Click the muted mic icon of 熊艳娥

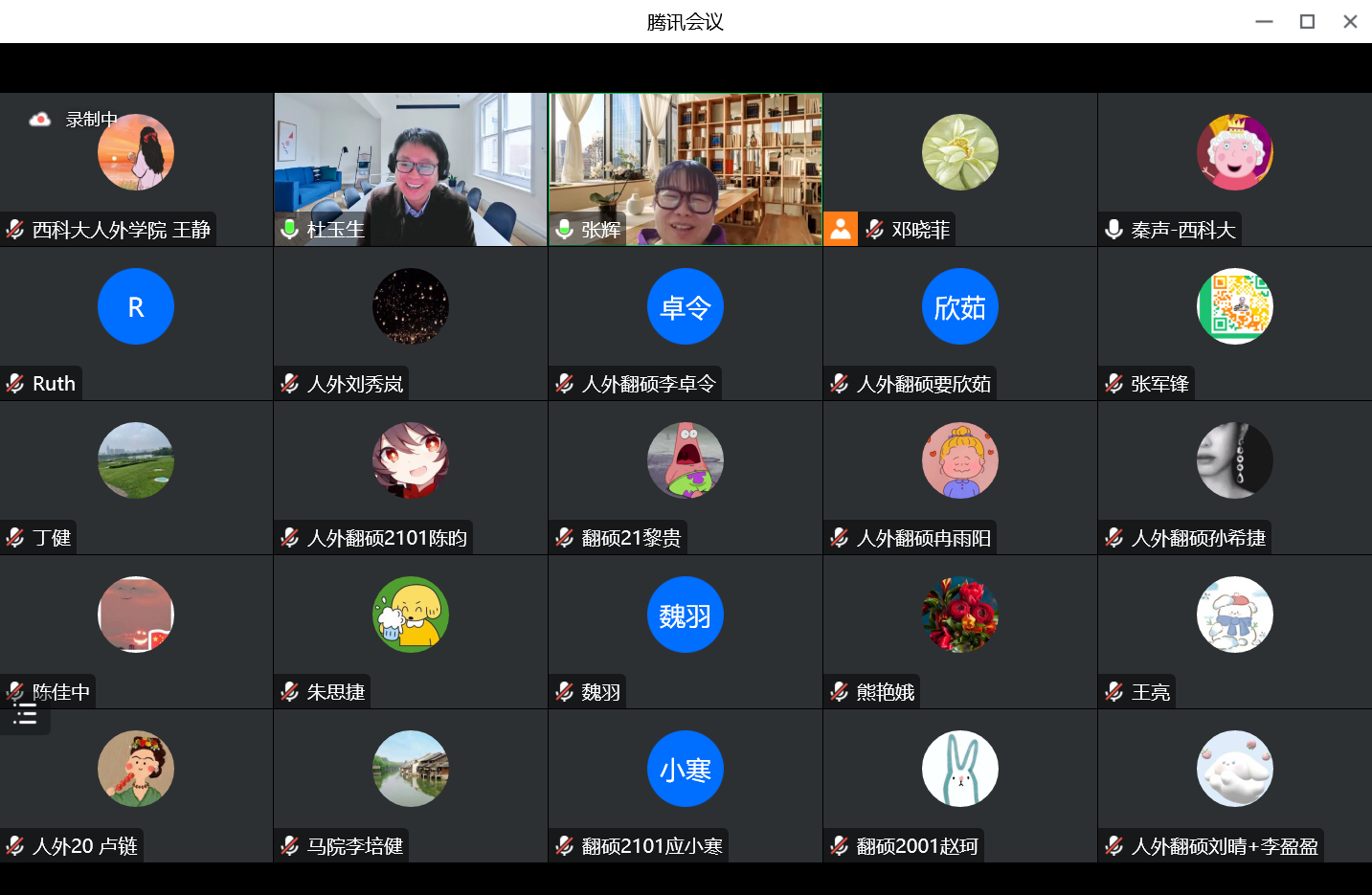tap(840, 691)
